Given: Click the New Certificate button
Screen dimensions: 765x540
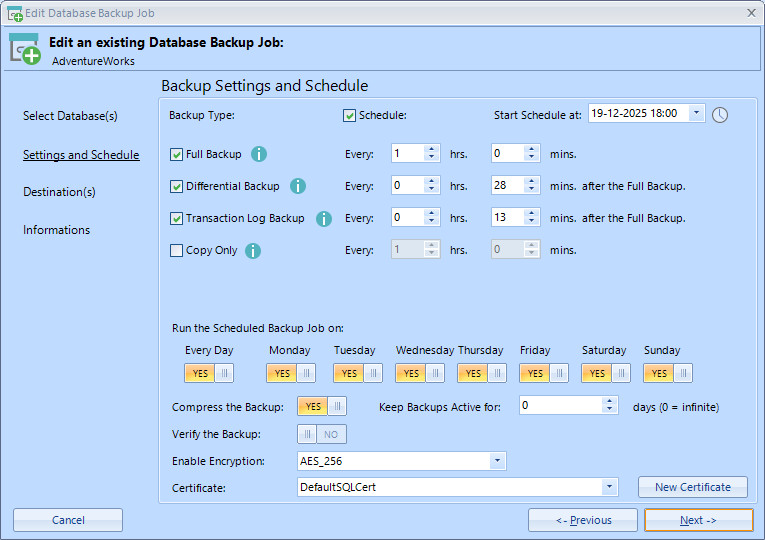Looking at the screenshot, I should (x=693, y=487).
